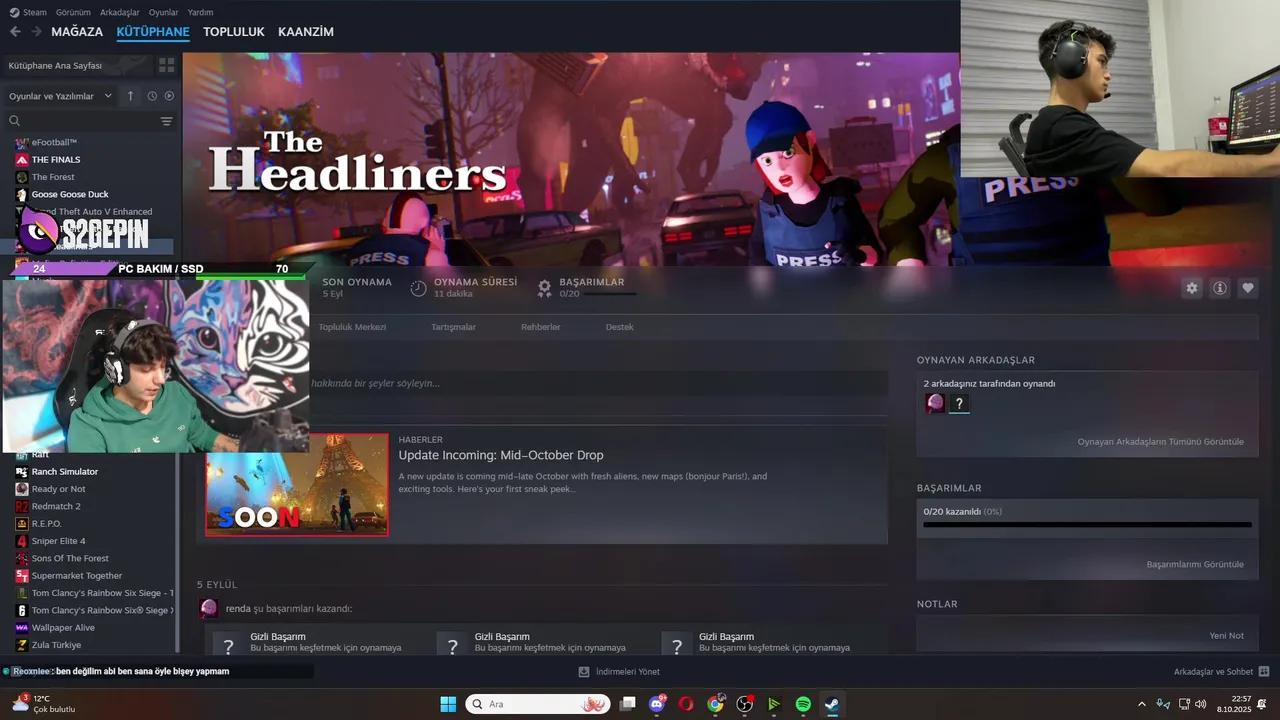Open the first friend's avatar
The width and height of the screenshot is (1280, 720).
coord(935,403)
